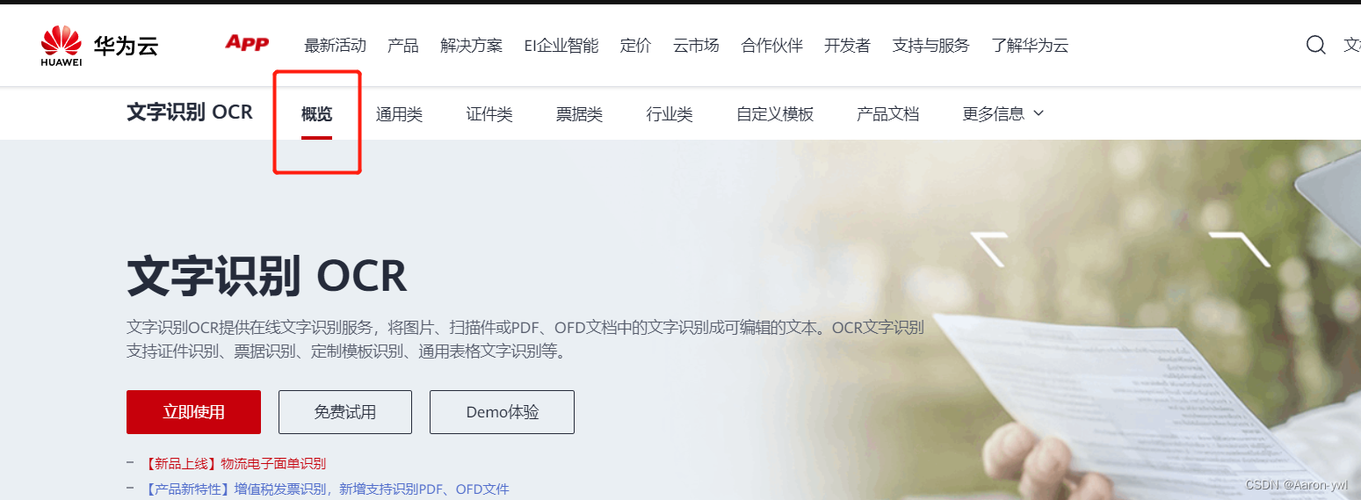This screenshot has height=500, width=1361.
Task: Click the 免费试用 button
Action: (x=345, y=412)
